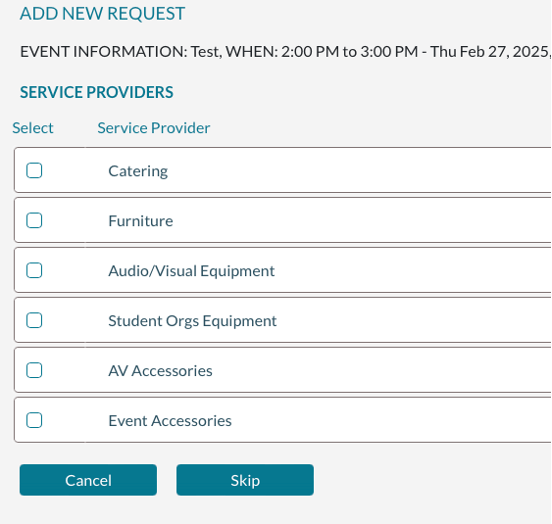
Task: Click the EVENT INFORMATION: Test label
Action: point(121,52)
